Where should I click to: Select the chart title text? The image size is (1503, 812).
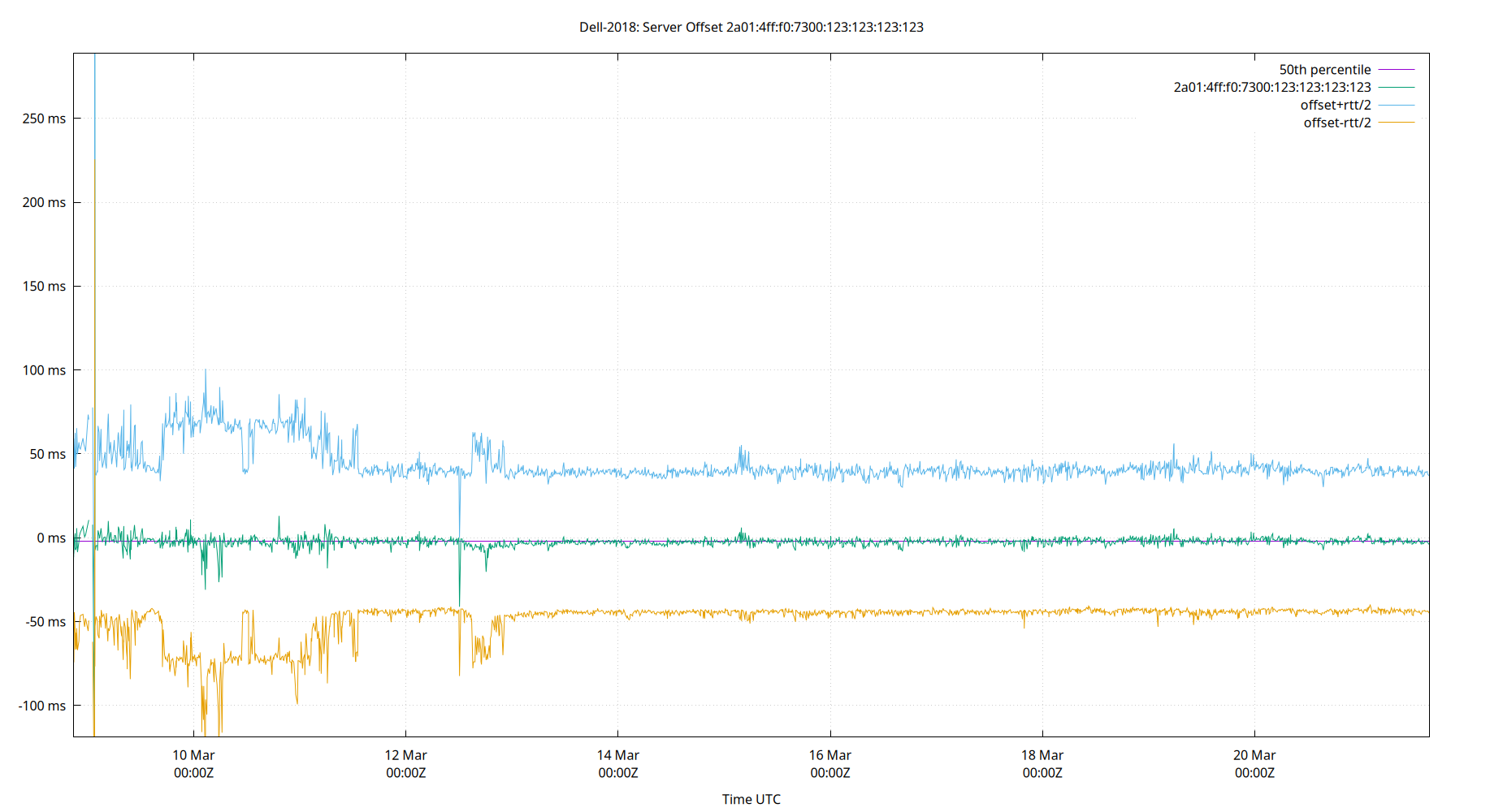tap(751, 27)
